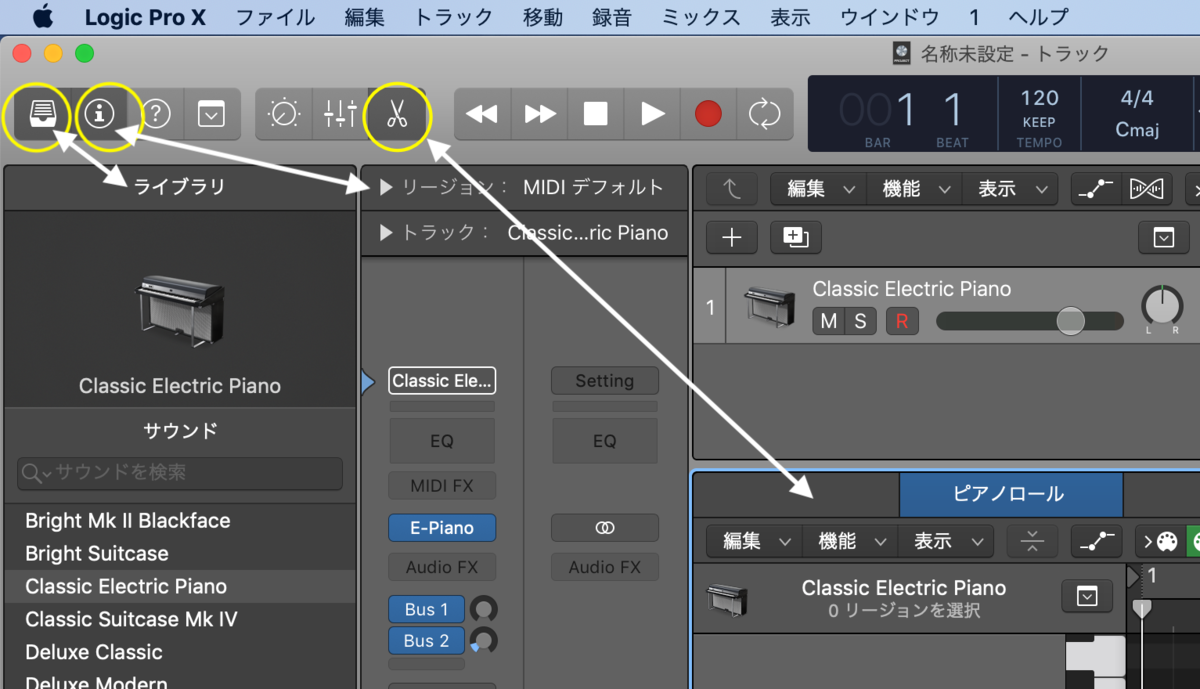Screen dimensions: 1200x689
Task: Toggle the Library button in toolbar
Action: click(x=41, y=113)
